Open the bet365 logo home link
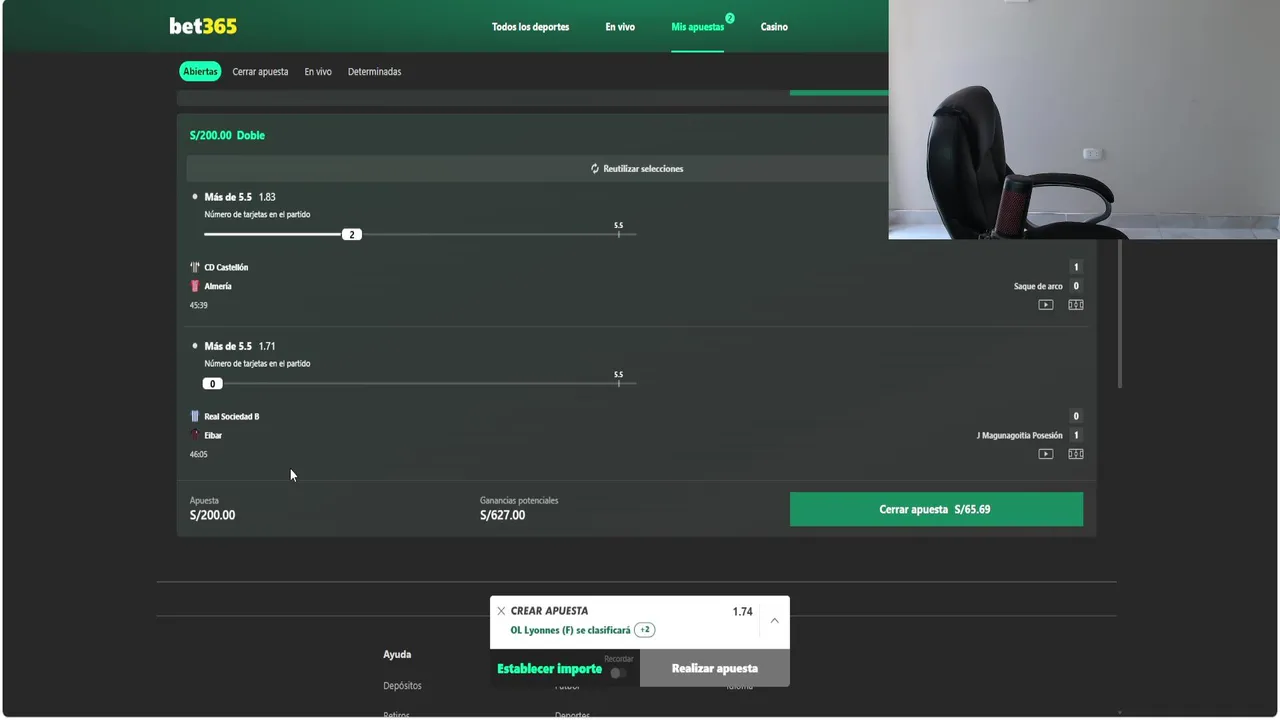This screenshot has height=720, width=1280. 203,26
